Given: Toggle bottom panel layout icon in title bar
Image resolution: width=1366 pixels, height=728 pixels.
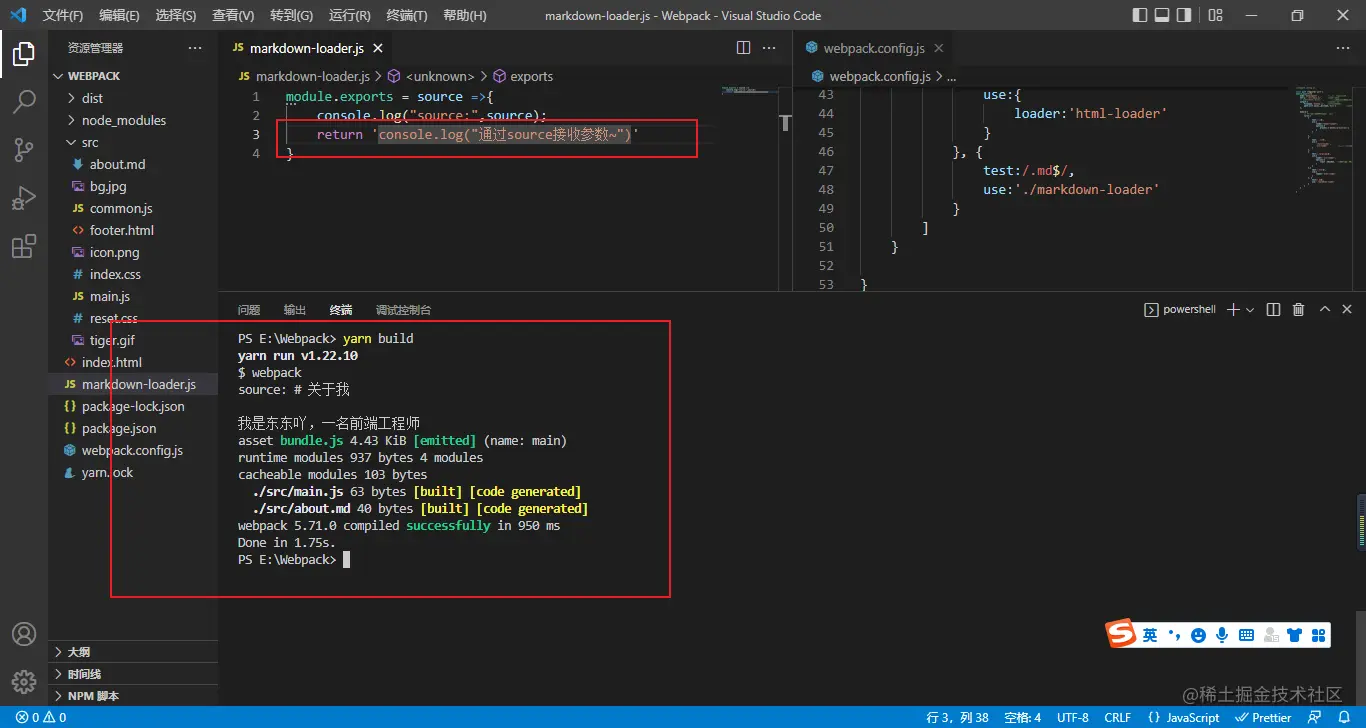Looking at the screenshot, I should point(1162,15).
